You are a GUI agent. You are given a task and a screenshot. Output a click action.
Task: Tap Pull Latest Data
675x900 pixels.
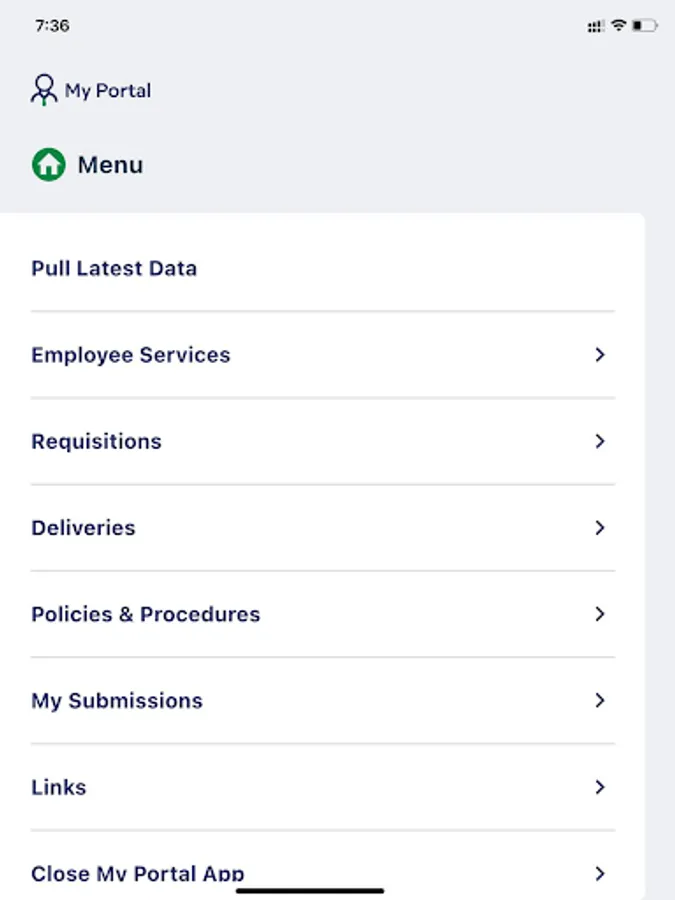(x=113, y=268)
